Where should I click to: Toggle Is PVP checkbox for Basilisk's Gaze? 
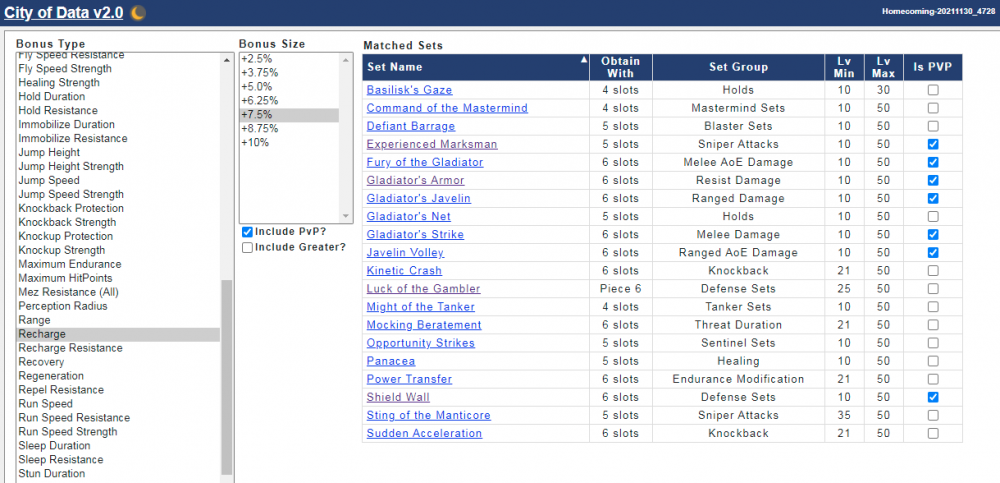click(x=932, y=90)
